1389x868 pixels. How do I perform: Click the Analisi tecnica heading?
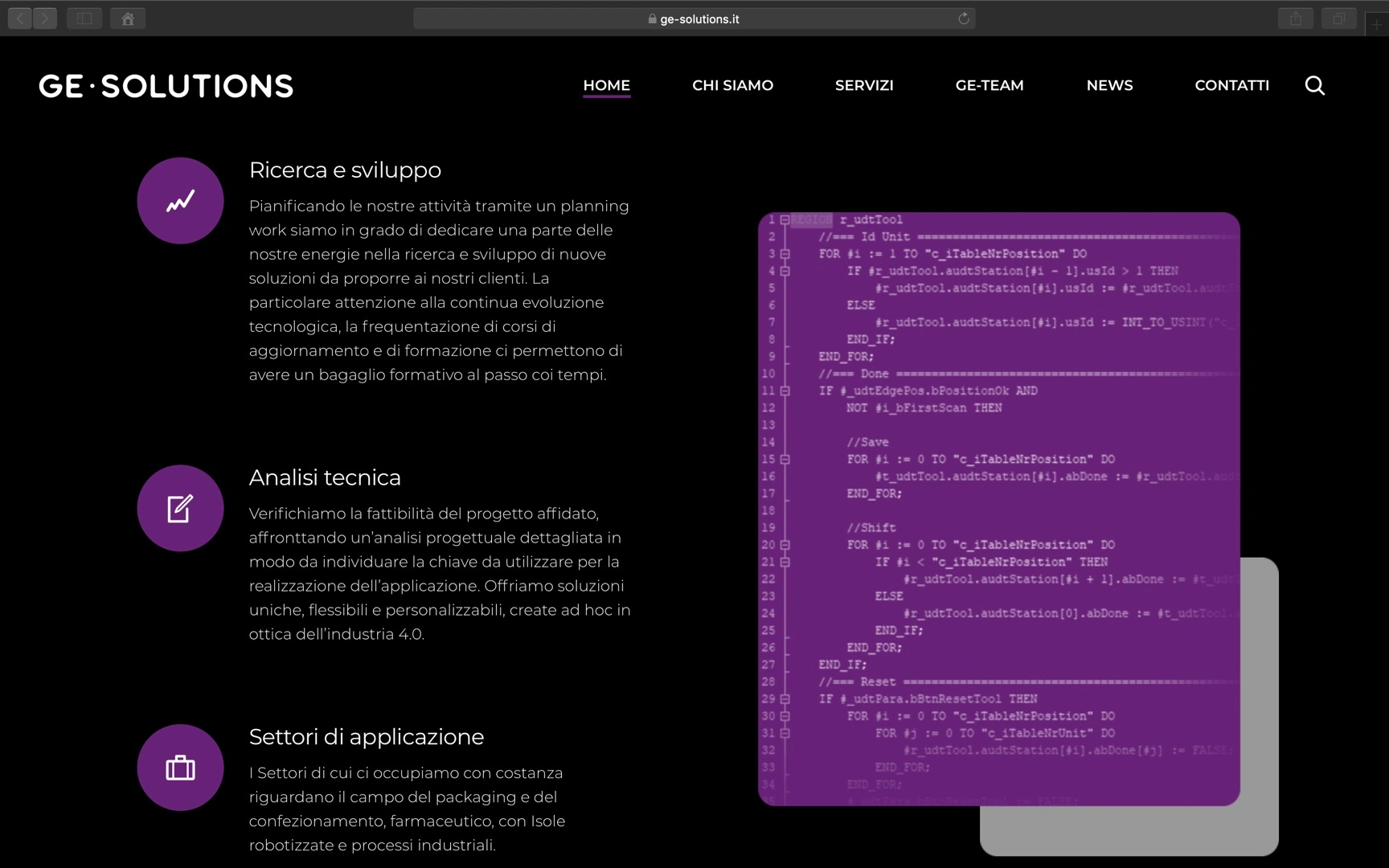325,477
